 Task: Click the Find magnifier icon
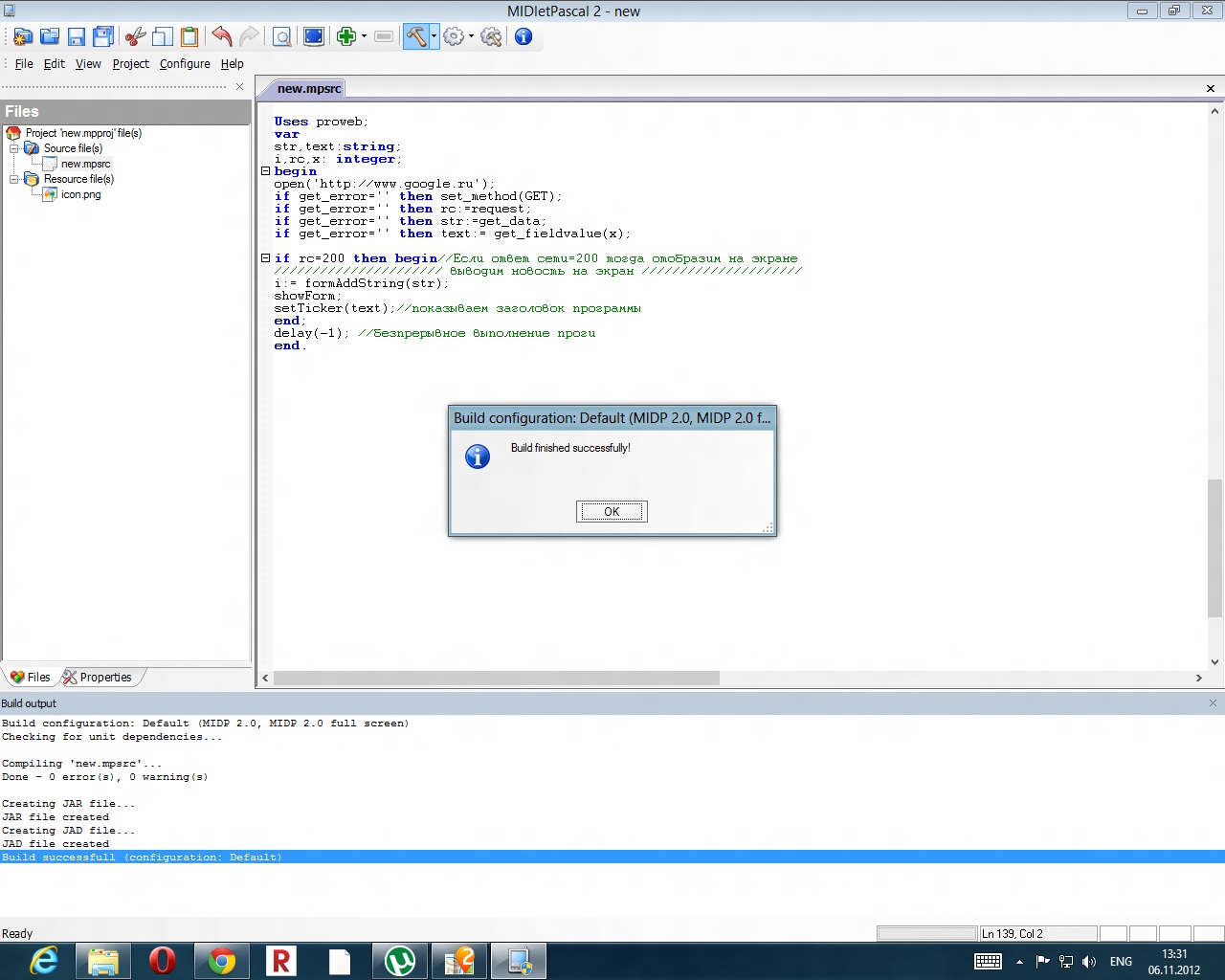(x=282, y=37)
